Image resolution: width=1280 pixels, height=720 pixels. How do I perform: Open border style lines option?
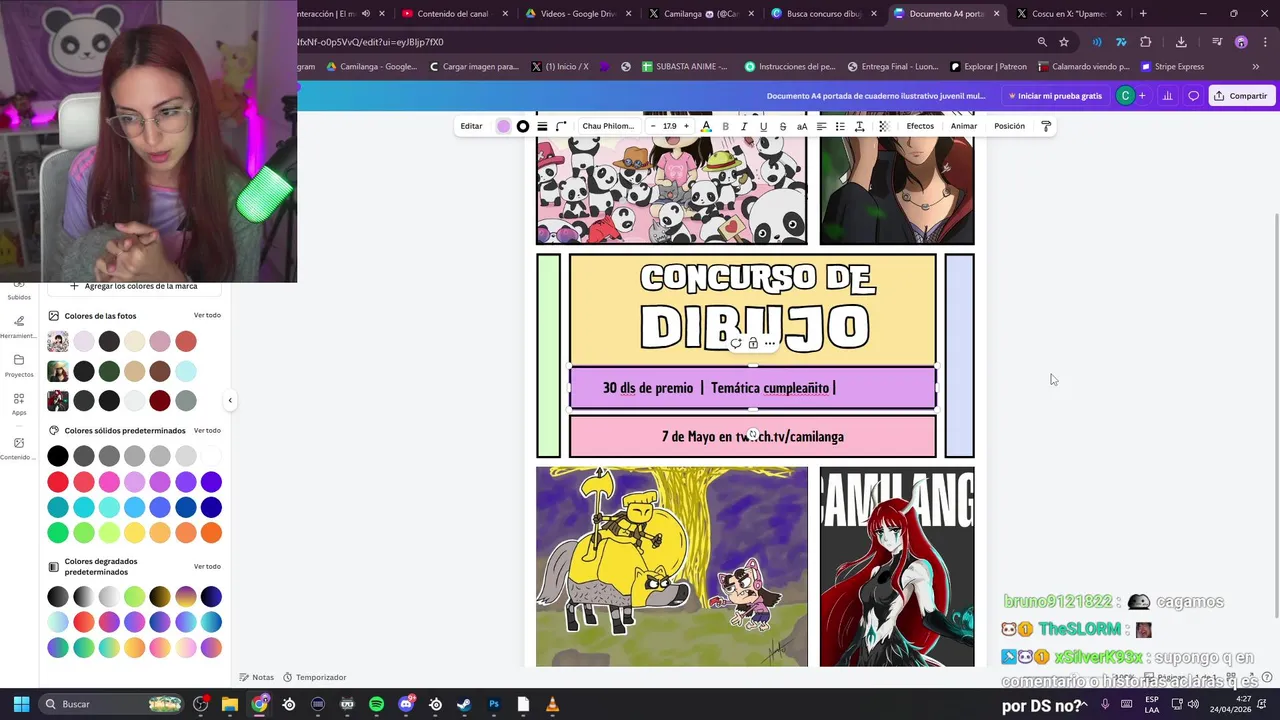[x=542, y=126]
